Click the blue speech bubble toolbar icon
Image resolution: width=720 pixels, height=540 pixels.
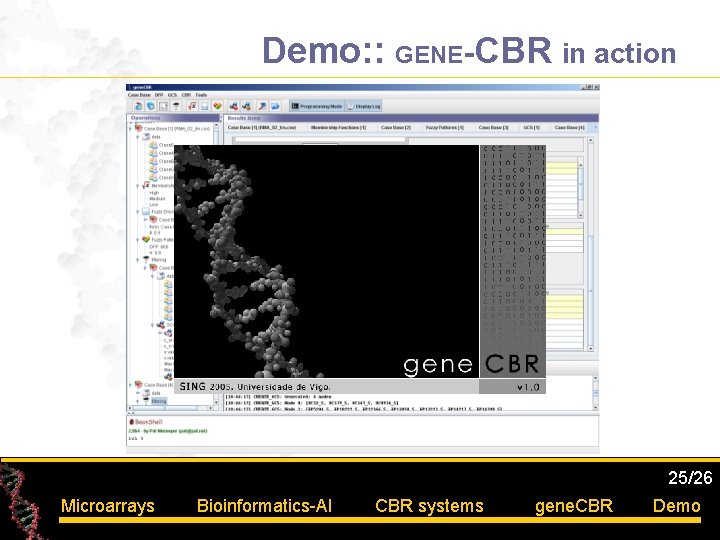point(275,106)
